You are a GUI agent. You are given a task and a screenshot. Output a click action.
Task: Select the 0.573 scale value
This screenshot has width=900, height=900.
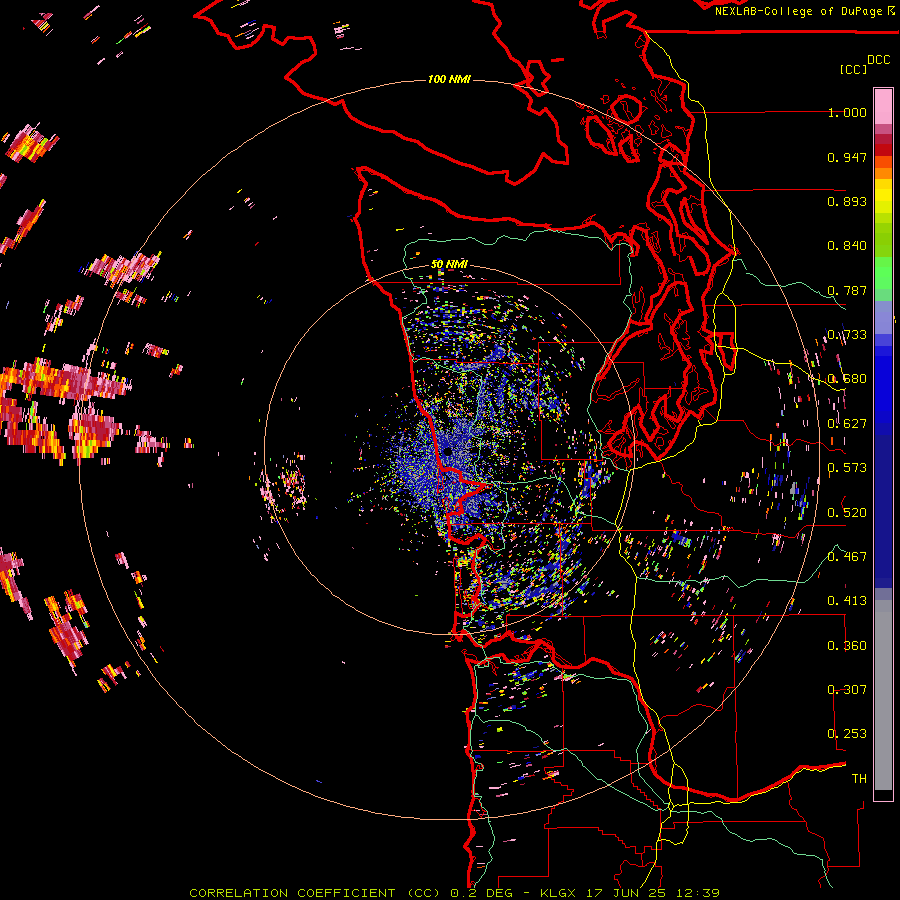847,468
